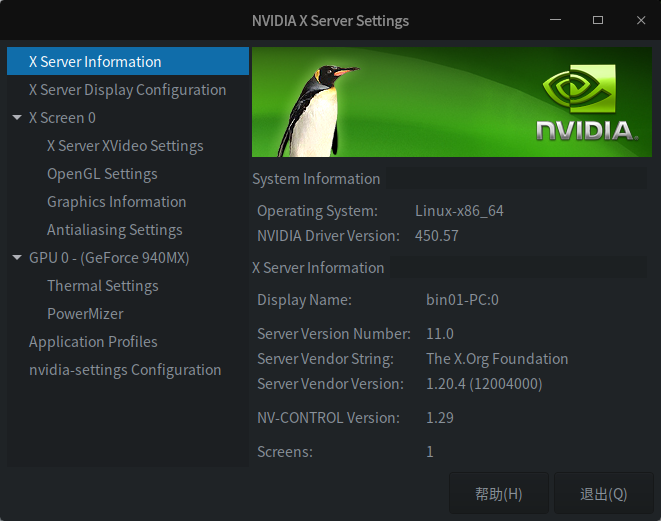Viewport: 661px width, 521px height.
Task: Go to OpenGL Settings
Action: click(x=102, y=174)
